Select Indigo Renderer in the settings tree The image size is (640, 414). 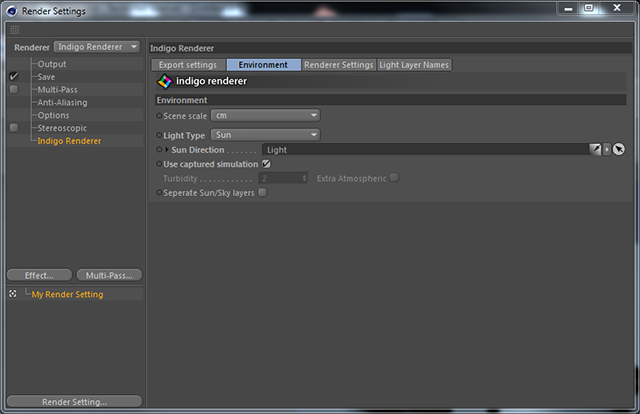coord(69,141)
